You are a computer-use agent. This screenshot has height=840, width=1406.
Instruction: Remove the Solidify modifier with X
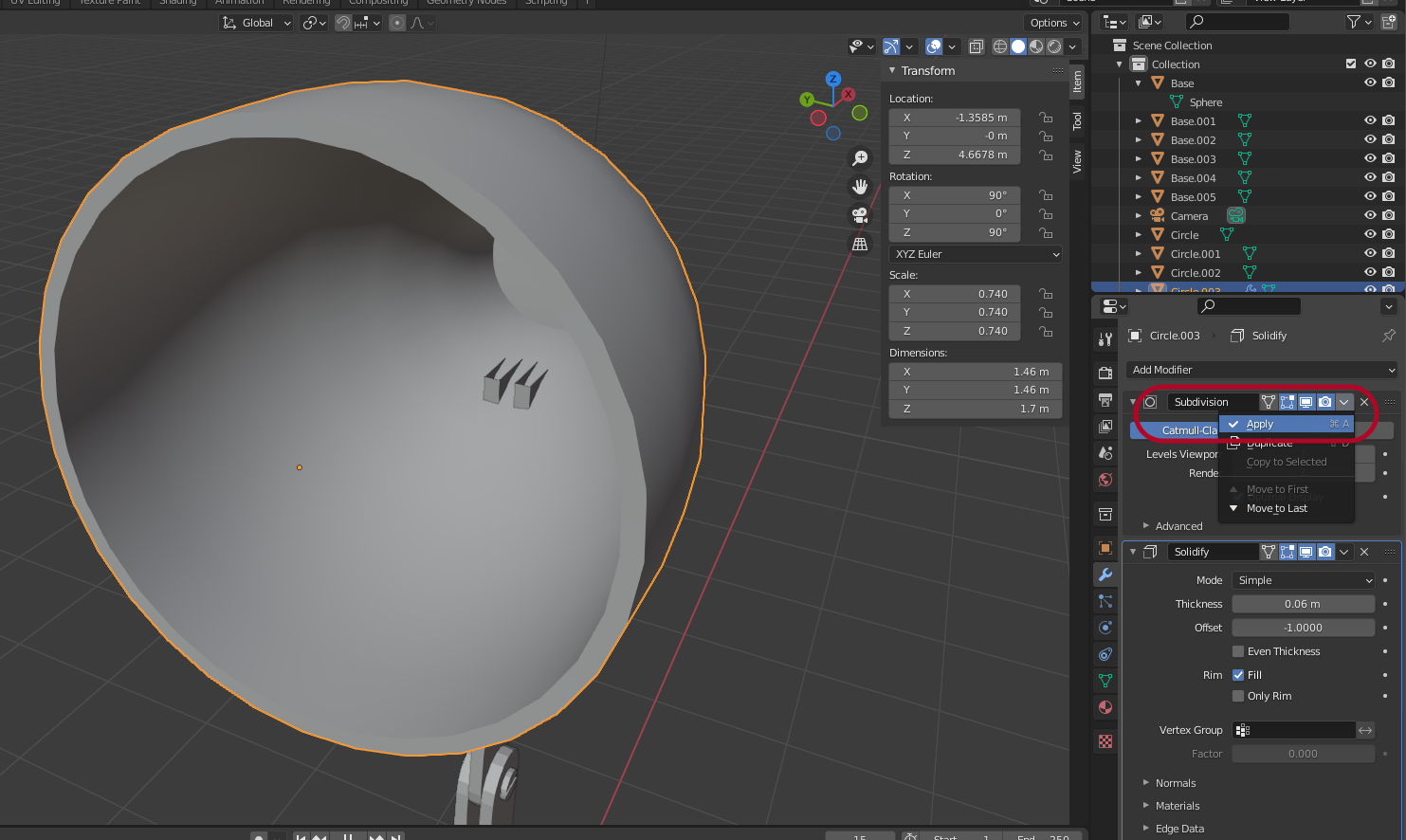coord(1364,552)
